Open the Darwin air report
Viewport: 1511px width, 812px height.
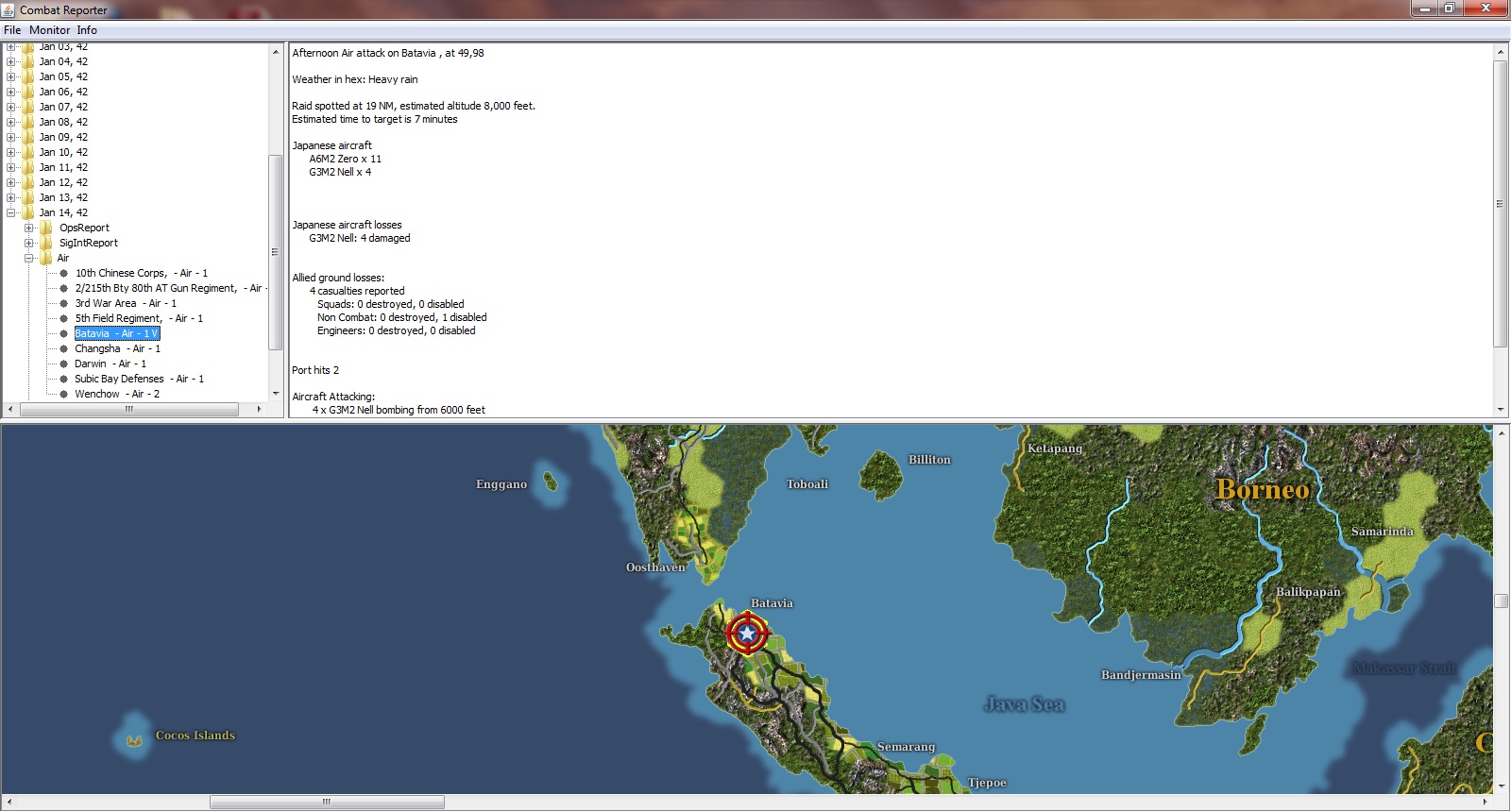tap(110, 364)
